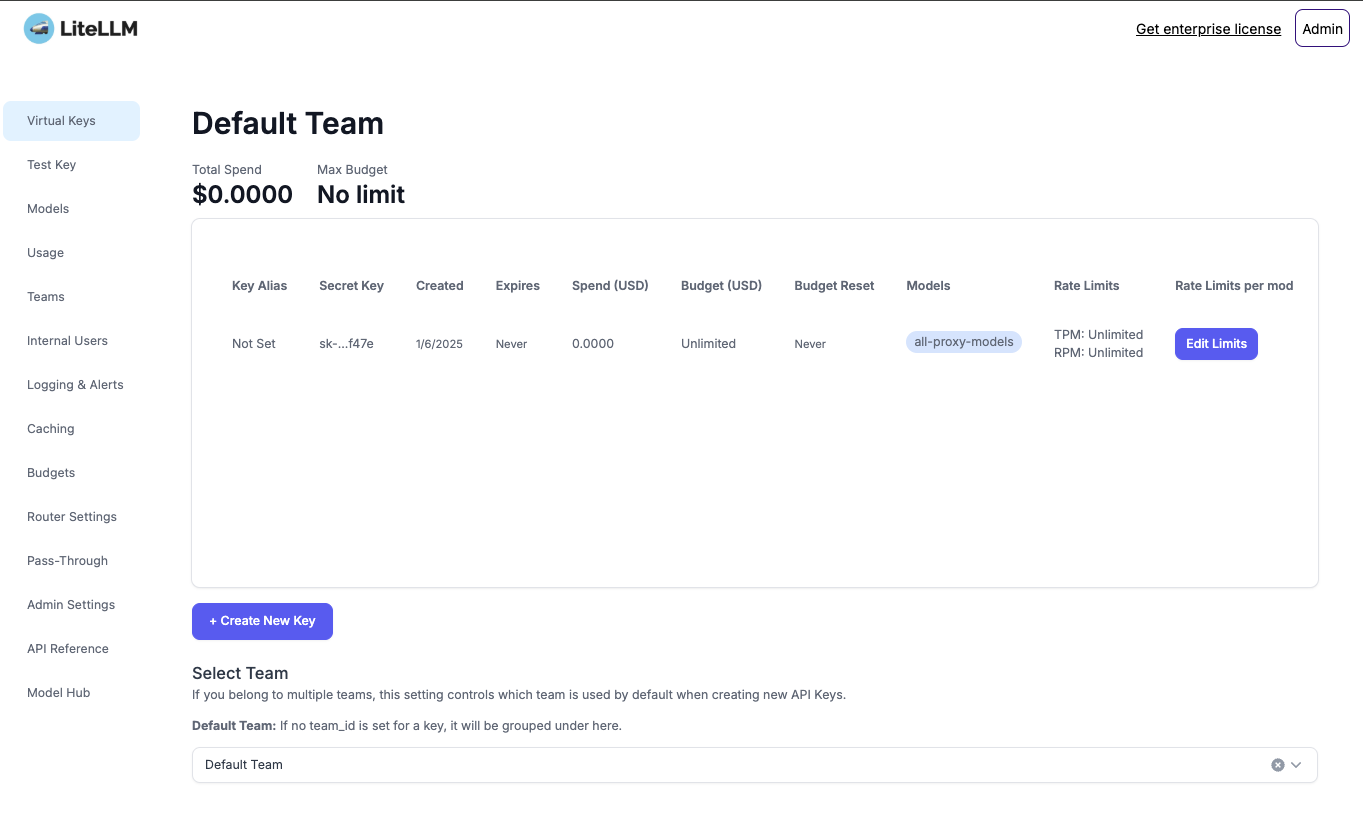Open the Virtual Keys page
The width and height of the screenshot is (1363, 821).
point(62,121)
